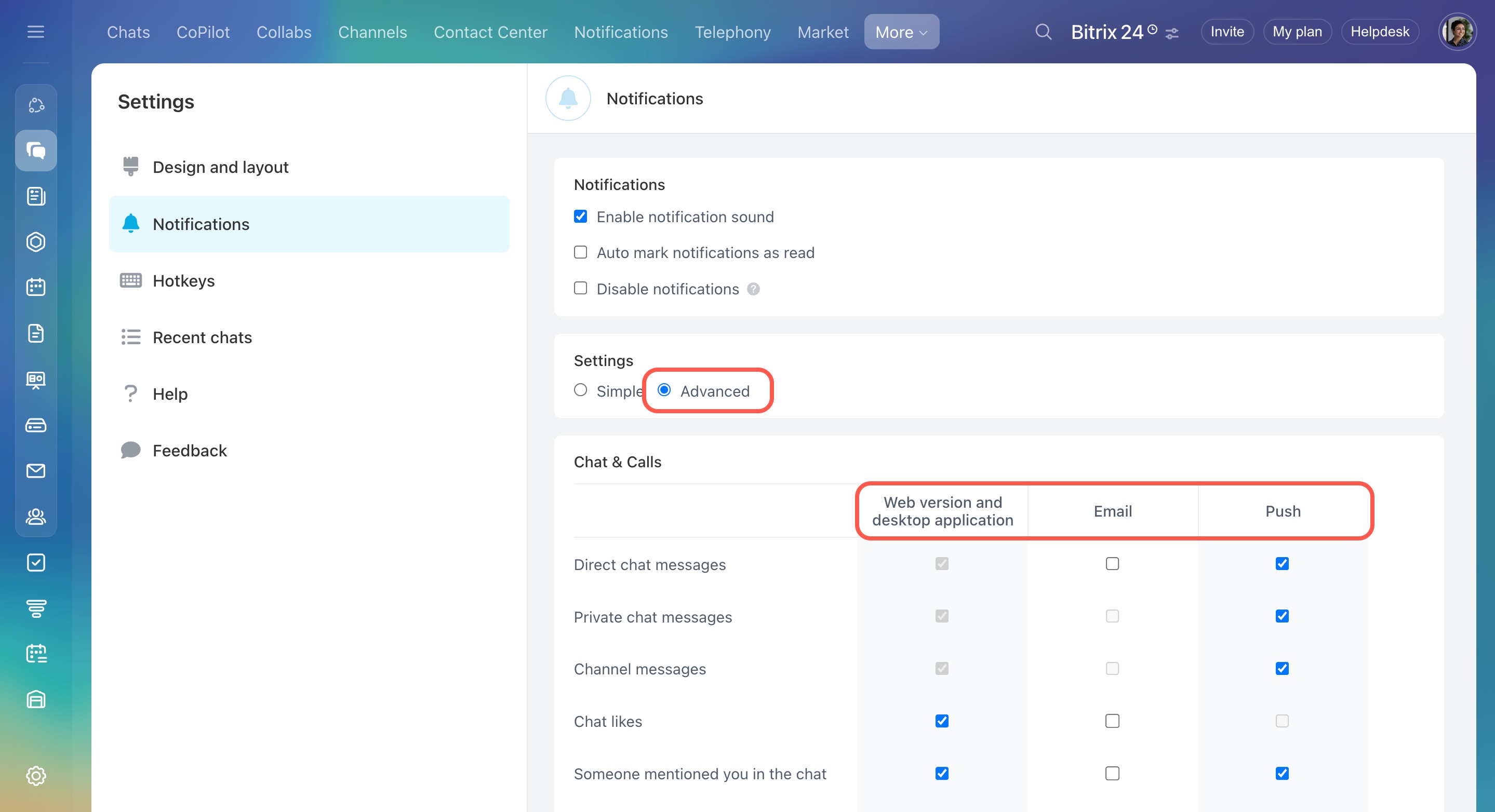Open the Booking schedule icon
The image size is (1495, 812).
[36, 654]
